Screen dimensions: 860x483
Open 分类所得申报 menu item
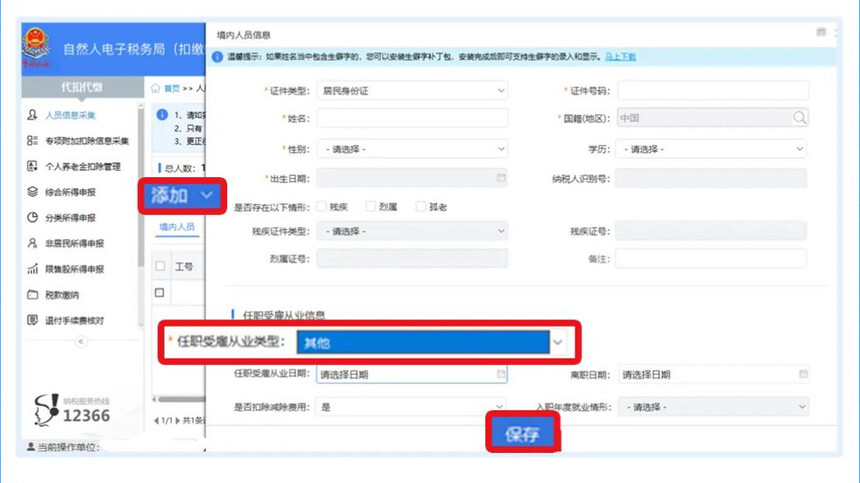point(70,218)
